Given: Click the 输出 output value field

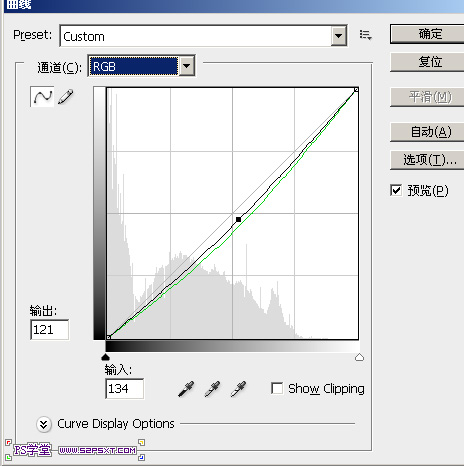Looking at the screenshot, I should (x=50, y=330).
